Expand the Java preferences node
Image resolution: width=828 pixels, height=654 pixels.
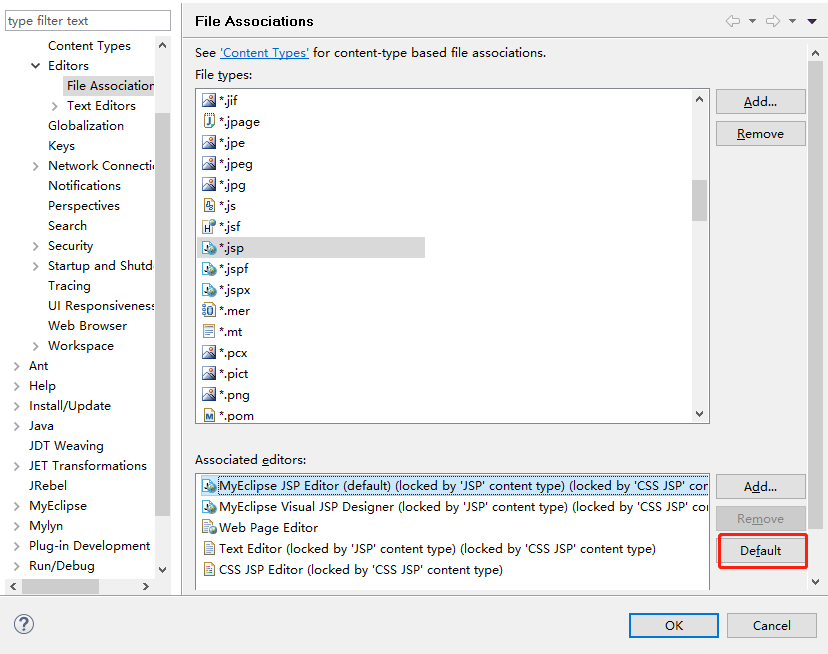coord(16,426)
